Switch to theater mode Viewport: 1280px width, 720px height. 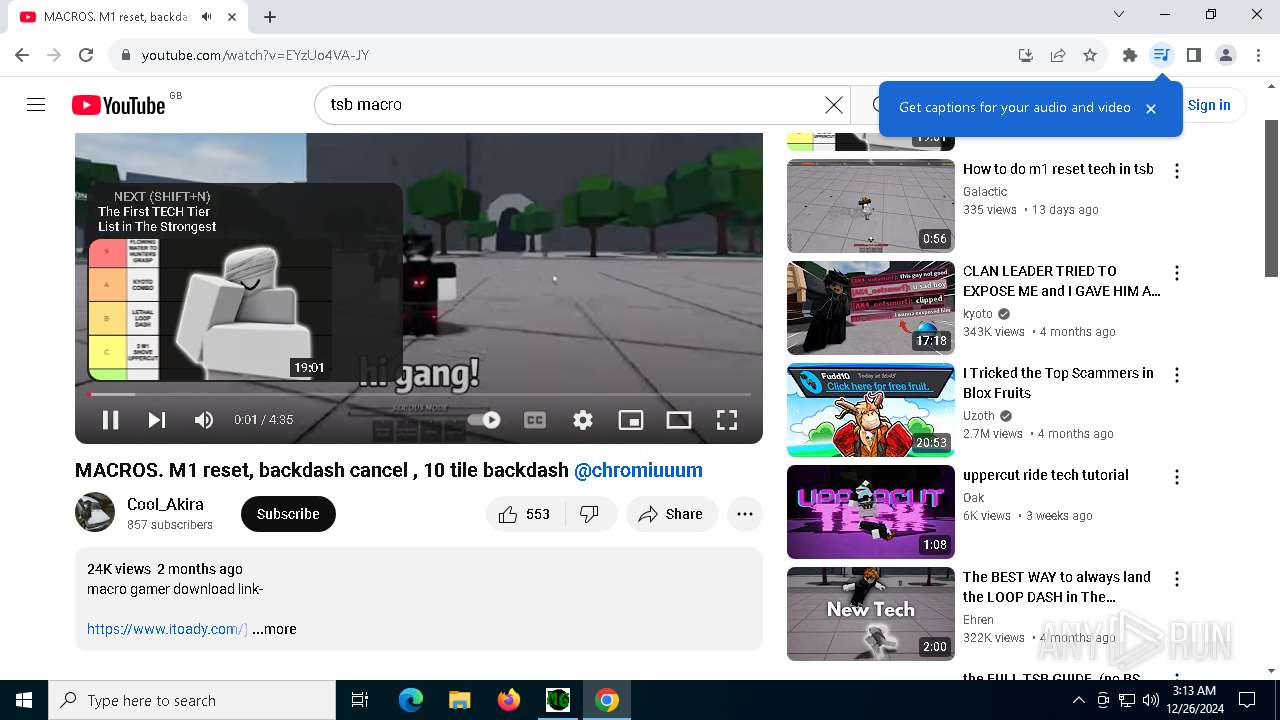tap(679, 420)
